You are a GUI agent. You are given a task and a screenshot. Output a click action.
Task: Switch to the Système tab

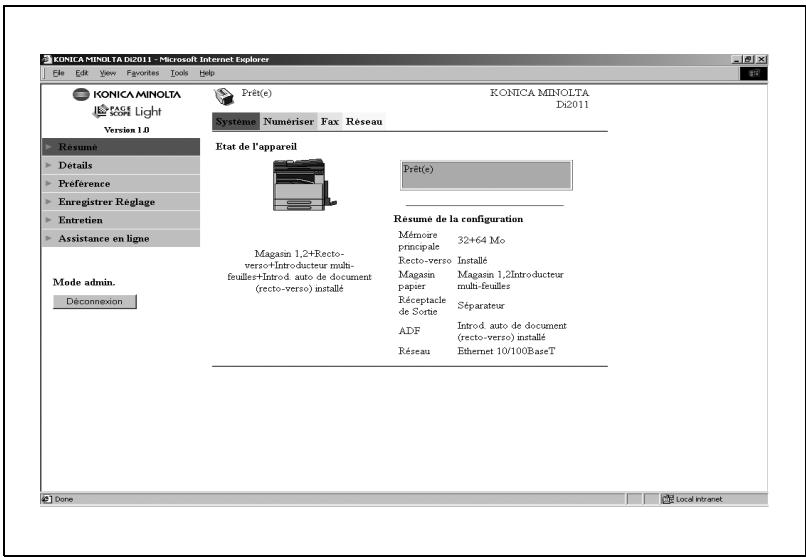(x=236, y=122)
